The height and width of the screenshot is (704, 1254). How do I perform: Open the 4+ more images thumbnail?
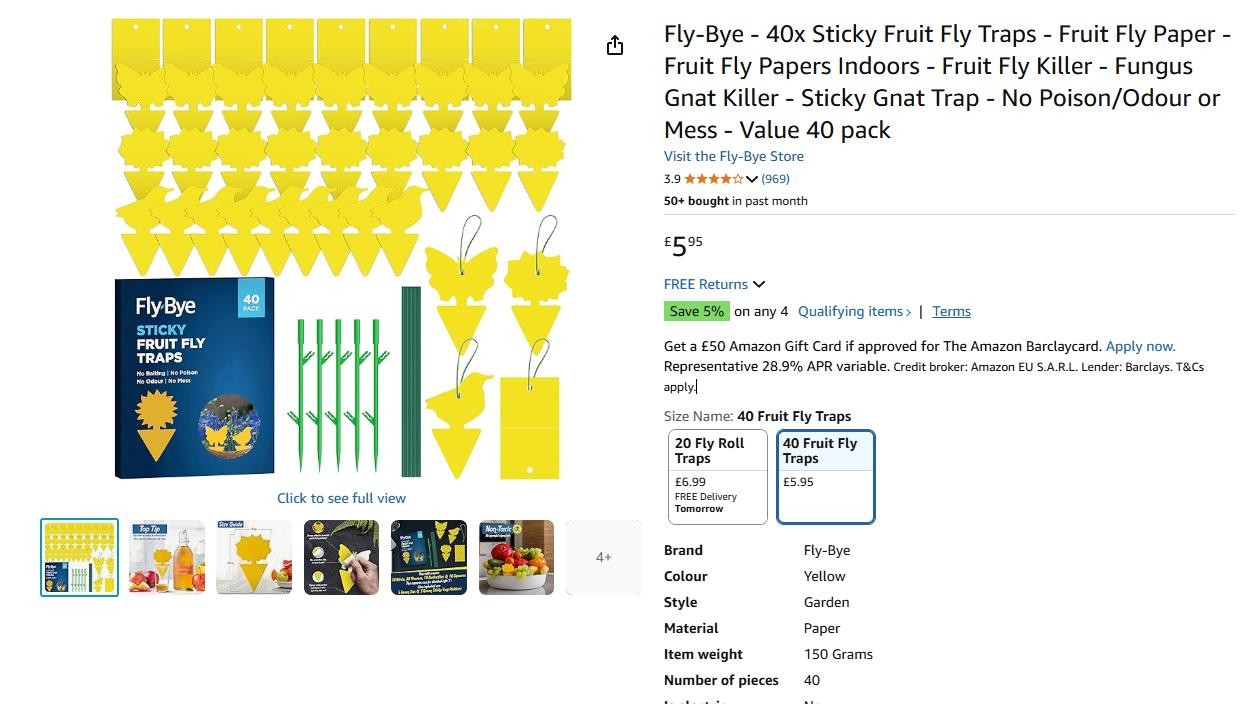pos(603,557)
